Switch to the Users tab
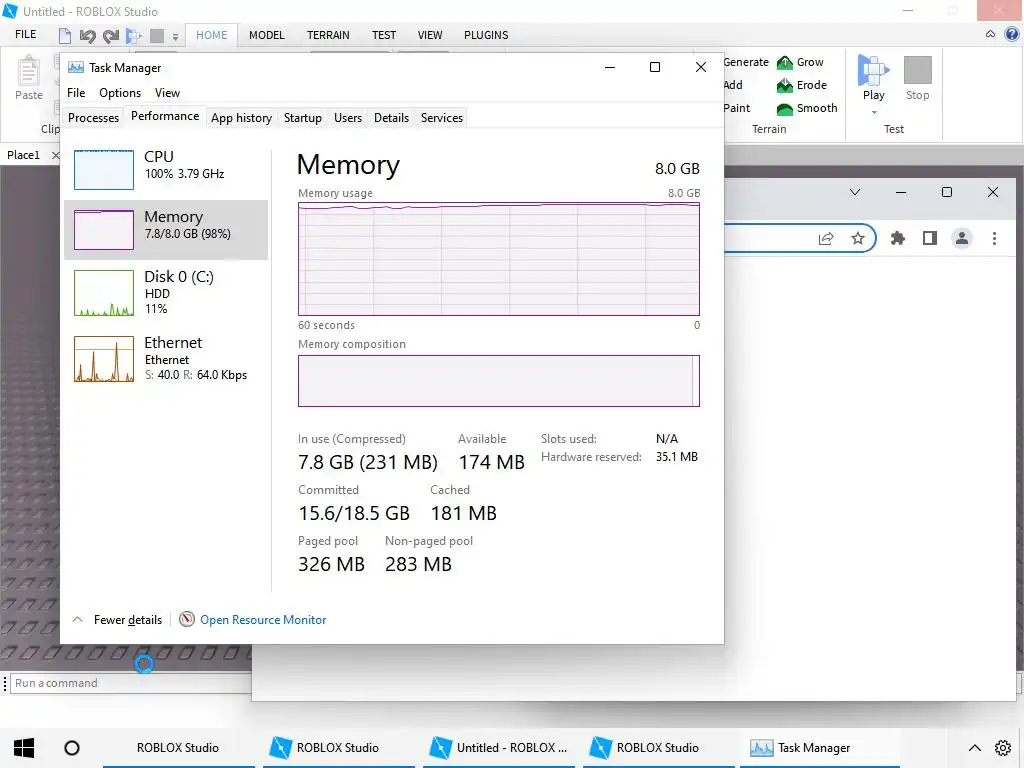 click(x=347, y=118)
